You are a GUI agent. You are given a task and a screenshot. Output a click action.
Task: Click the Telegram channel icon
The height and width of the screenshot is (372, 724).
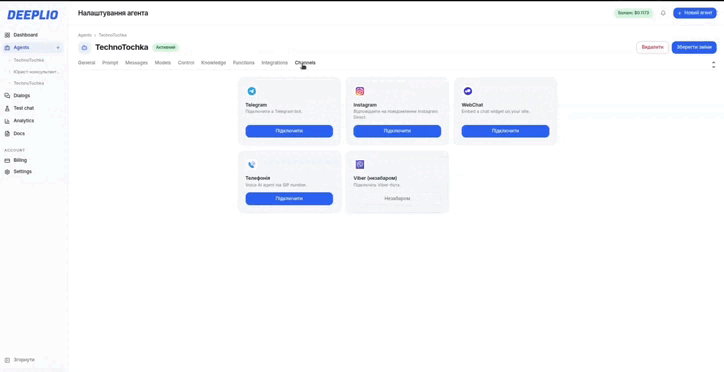pyautogui.click(x=252, y=91)
